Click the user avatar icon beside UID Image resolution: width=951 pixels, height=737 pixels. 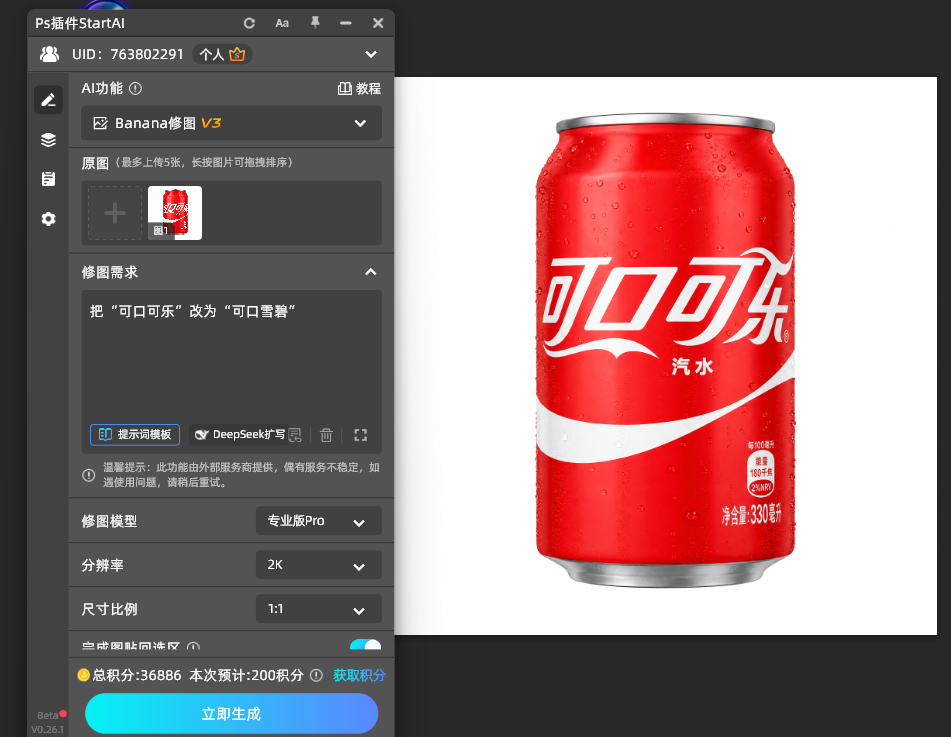pyautogui.click(x=50, y=54)
